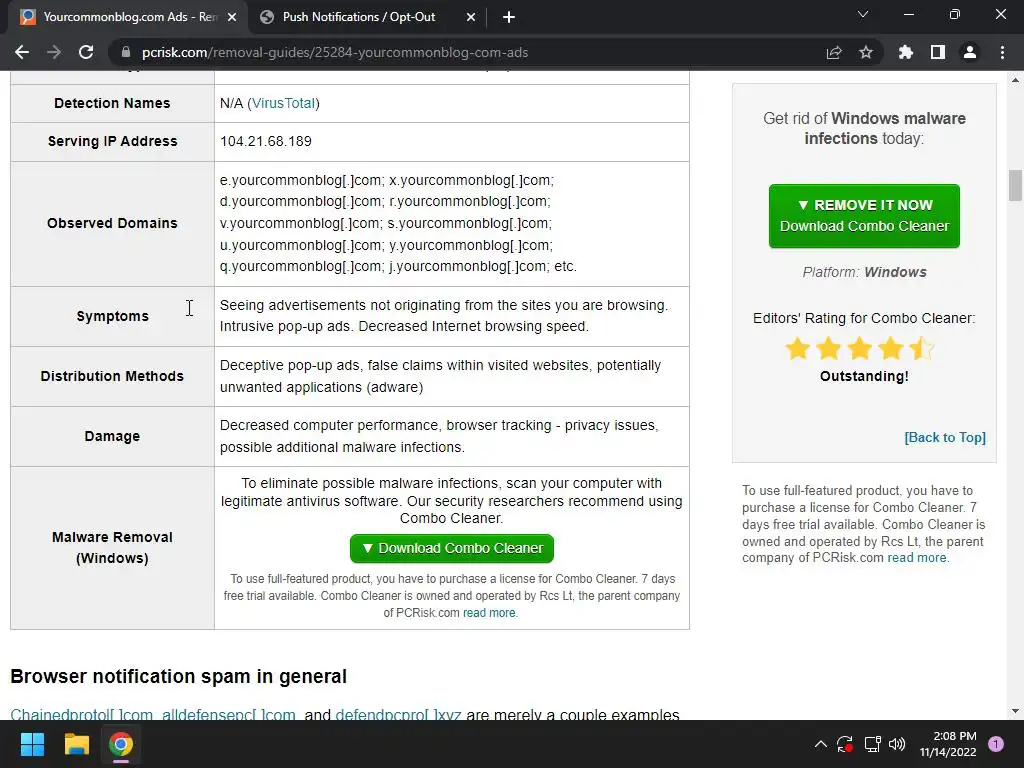The width and height of the screenshot is (1024, 768).
Task: Click the page's vertical scrollbar thumb
Action: tap(1015, 185)
